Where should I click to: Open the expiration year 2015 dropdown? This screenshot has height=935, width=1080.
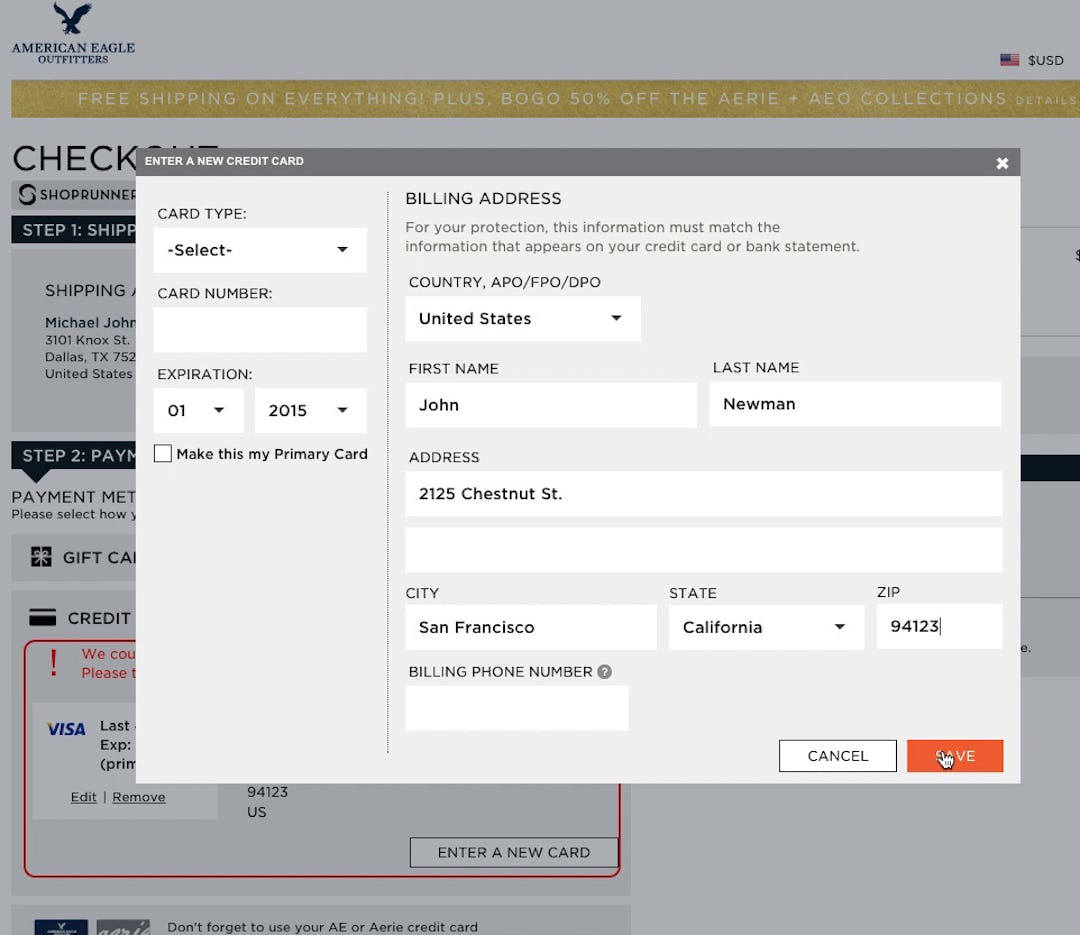(311, 410)
